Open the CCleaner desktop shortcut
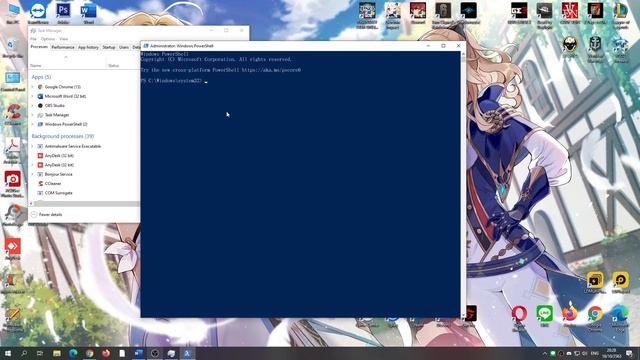This screenshot has height=360, width=640. click(x=13, y=114)
